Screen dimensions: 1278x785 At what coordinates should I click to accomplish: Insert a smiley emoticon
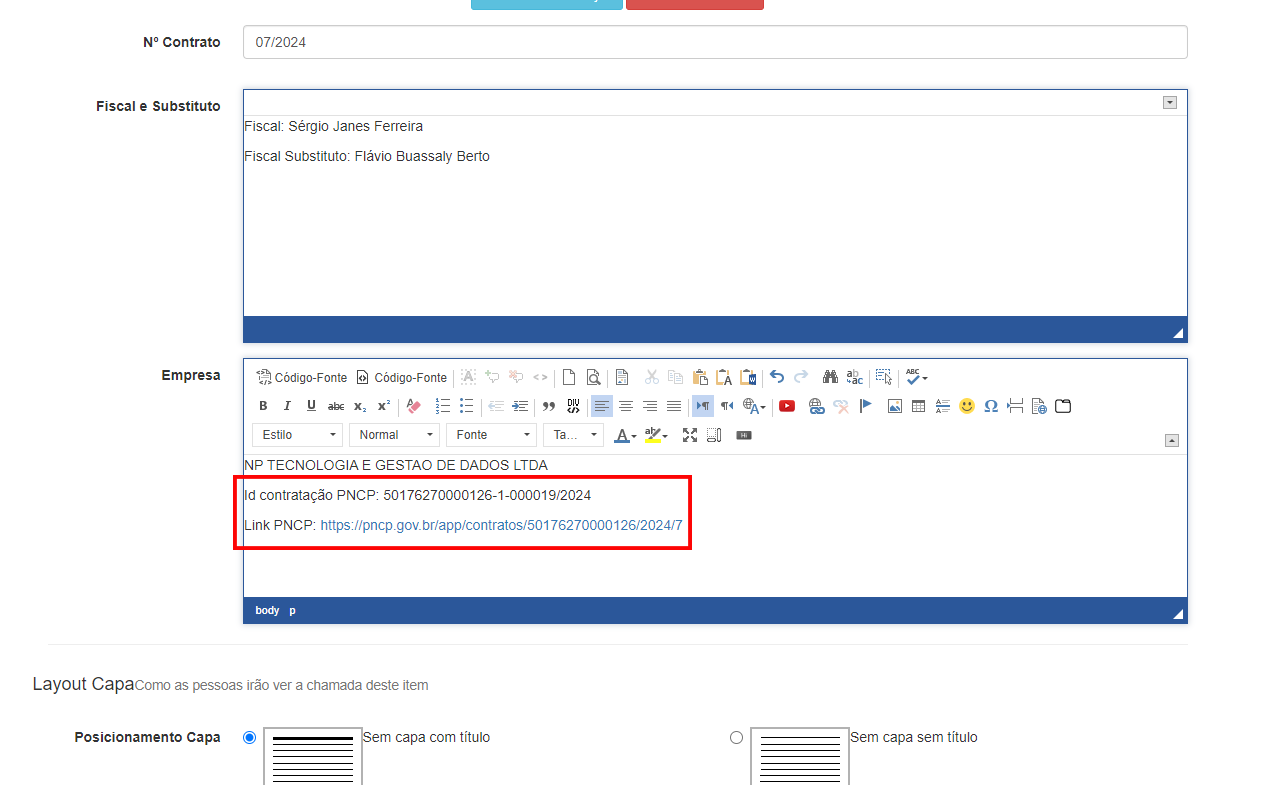click(x=966, y=406)
